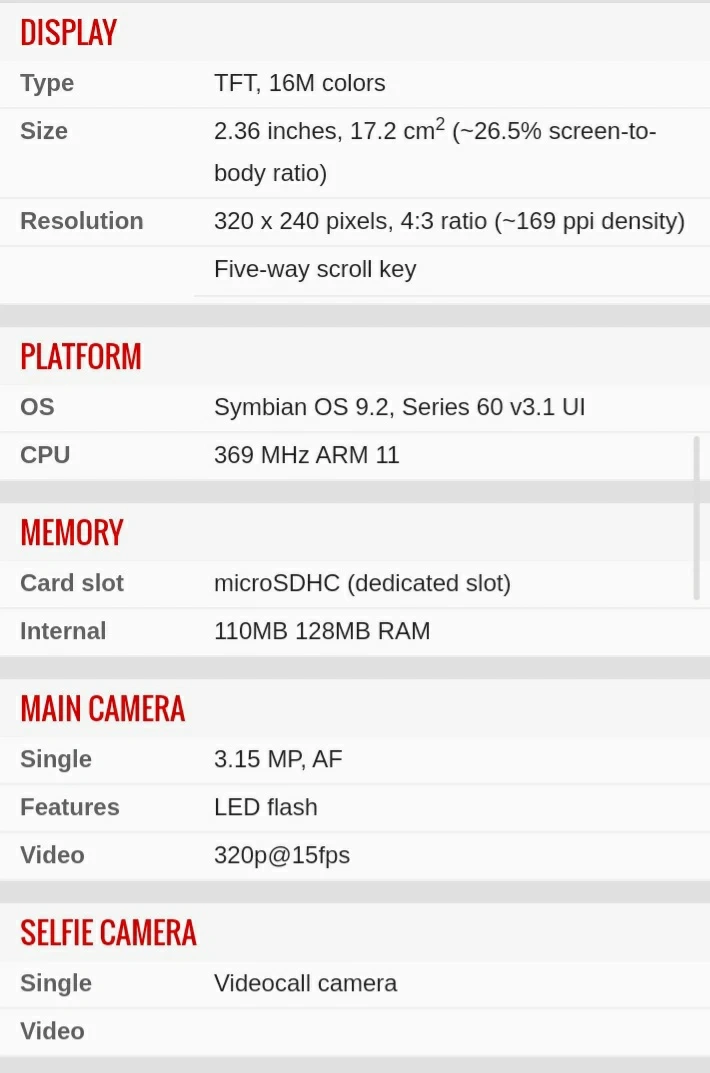710x1073 pixels.
Task: Select the Symbian OS 9.2 value text
Action: click(302, 407)
